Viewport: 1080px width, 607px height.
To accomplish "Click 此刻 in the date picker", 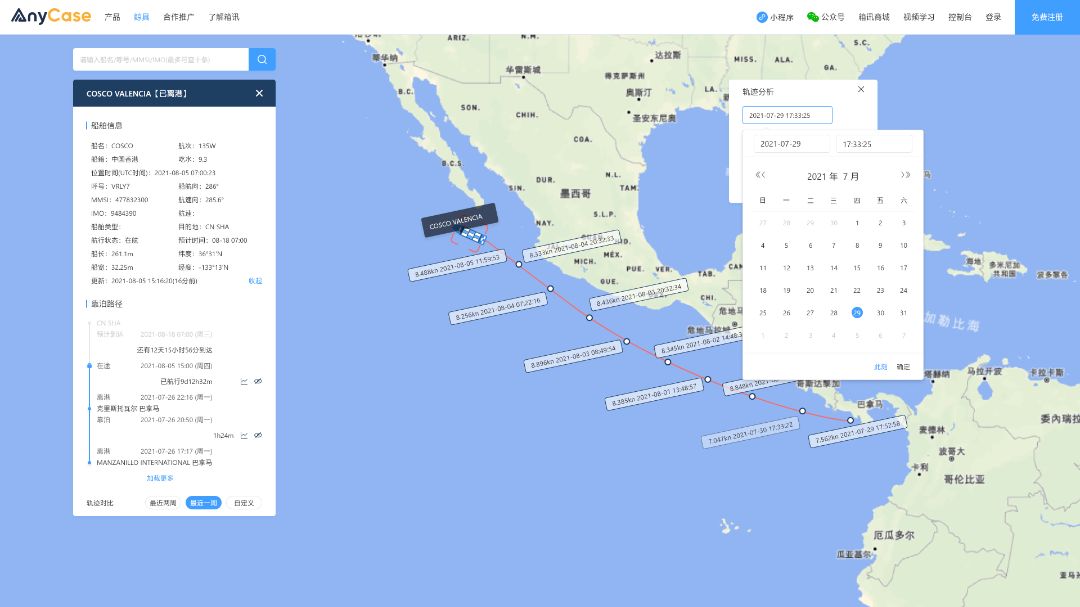I will (x=880, y=367).
